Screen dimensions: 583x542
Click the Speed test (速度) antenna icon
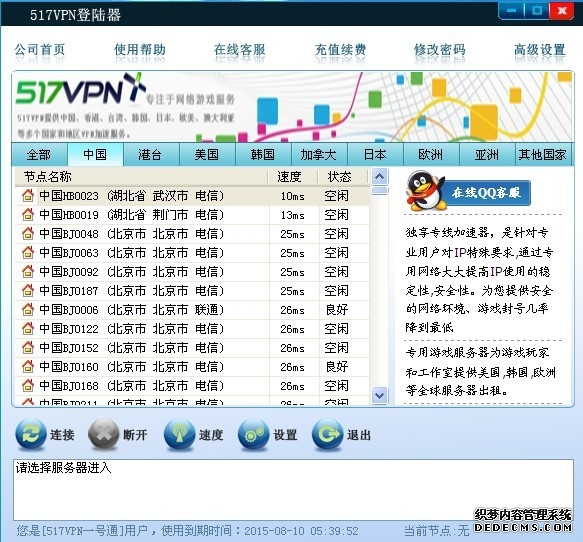[179, 434]
